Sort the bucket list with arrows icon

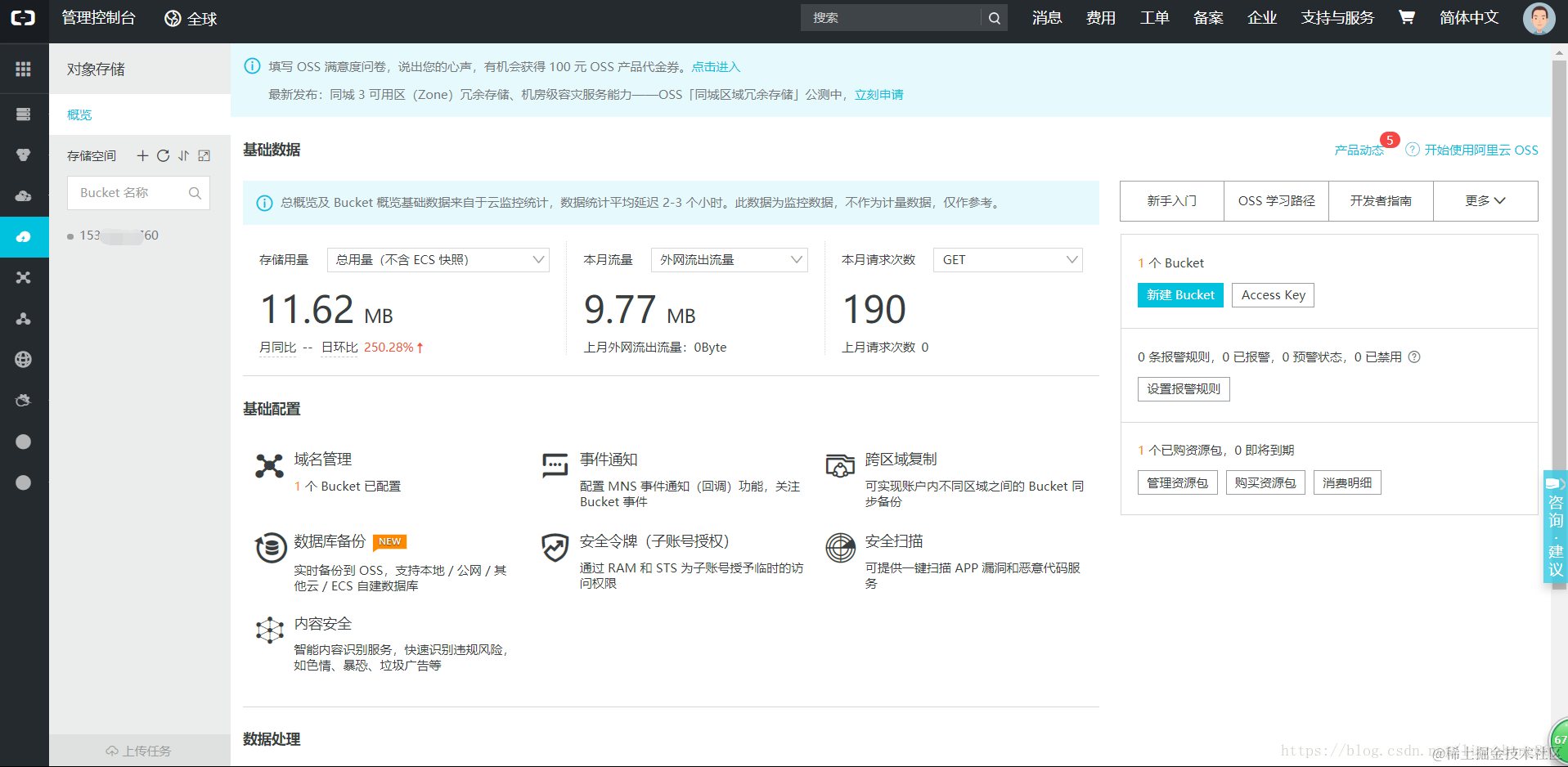[x=184, y=155]
